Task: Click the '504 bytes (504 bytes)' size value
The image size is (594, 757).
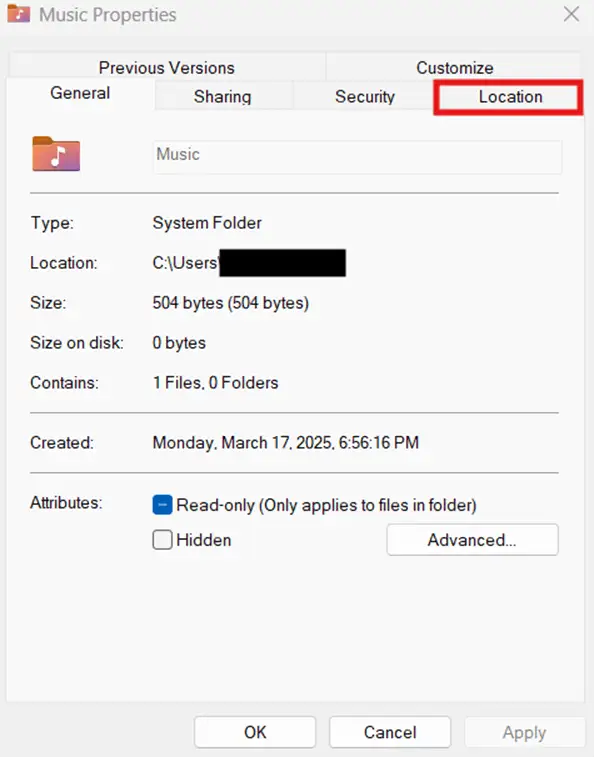Action: pos(230,303)
